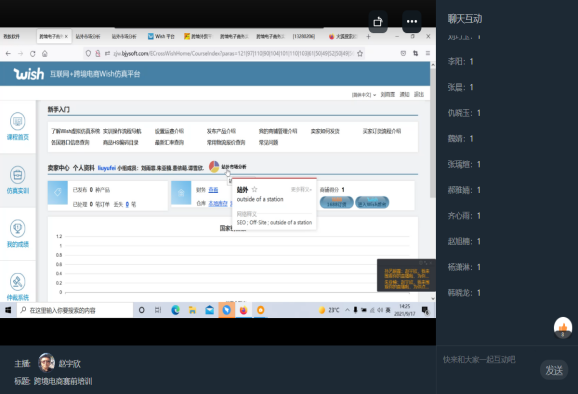Tap the thumbs-up like icon
Screen dimensions: 578x394
563,327
